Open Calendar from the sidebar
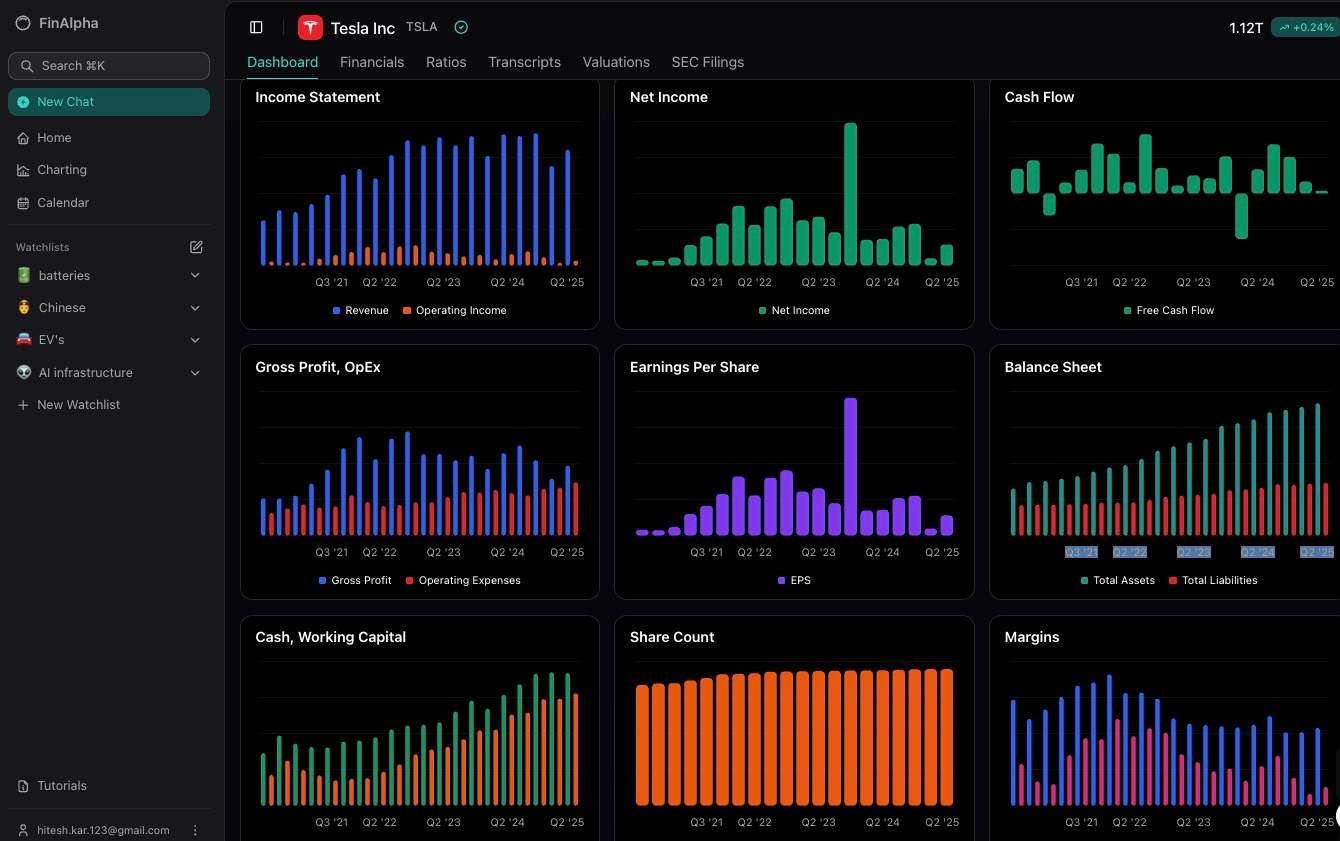Screen dimensions: 1340x841 tap(62, 203)
